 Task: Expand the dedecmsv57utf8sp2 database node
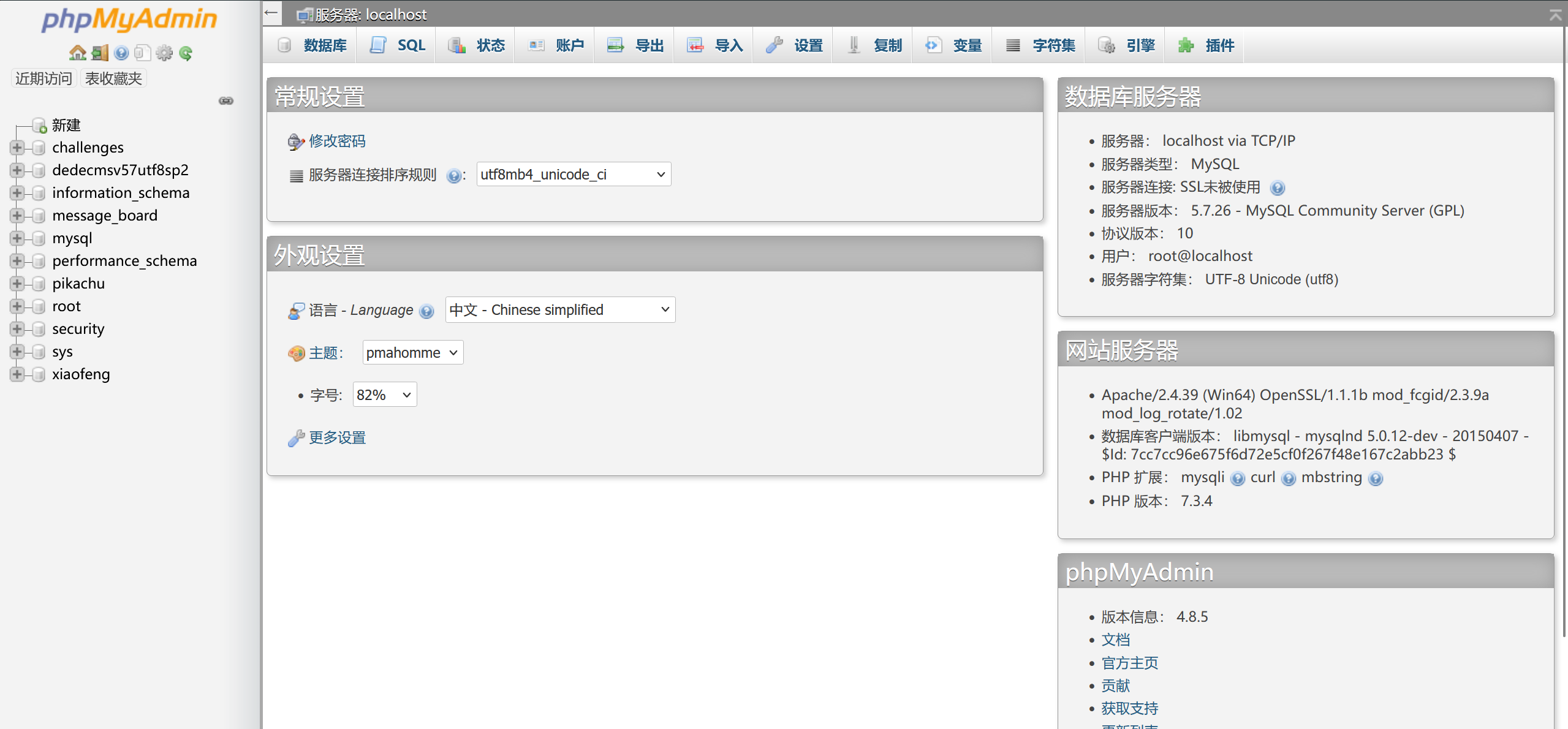point(17,170)
